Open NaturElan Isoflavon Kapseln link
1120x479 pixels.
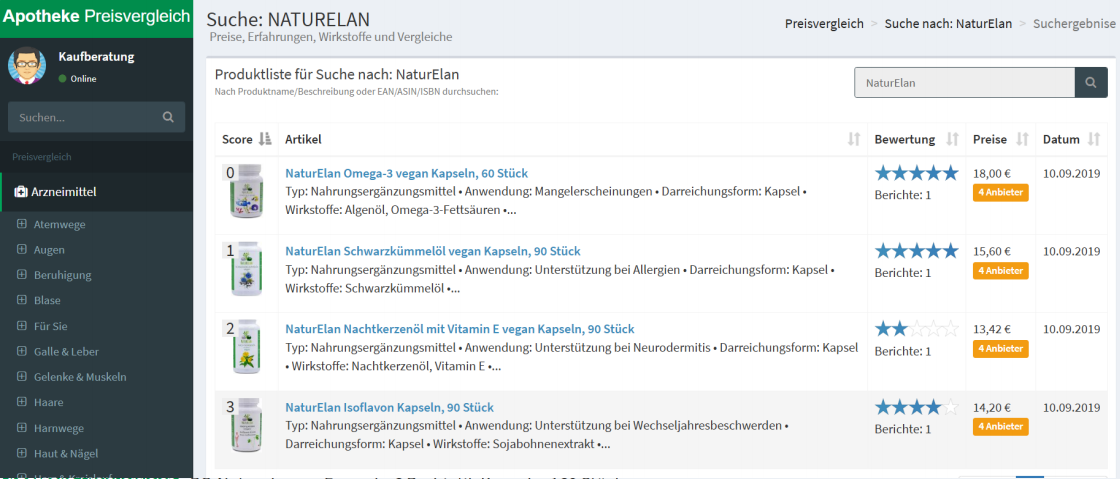tap(389, 408)
